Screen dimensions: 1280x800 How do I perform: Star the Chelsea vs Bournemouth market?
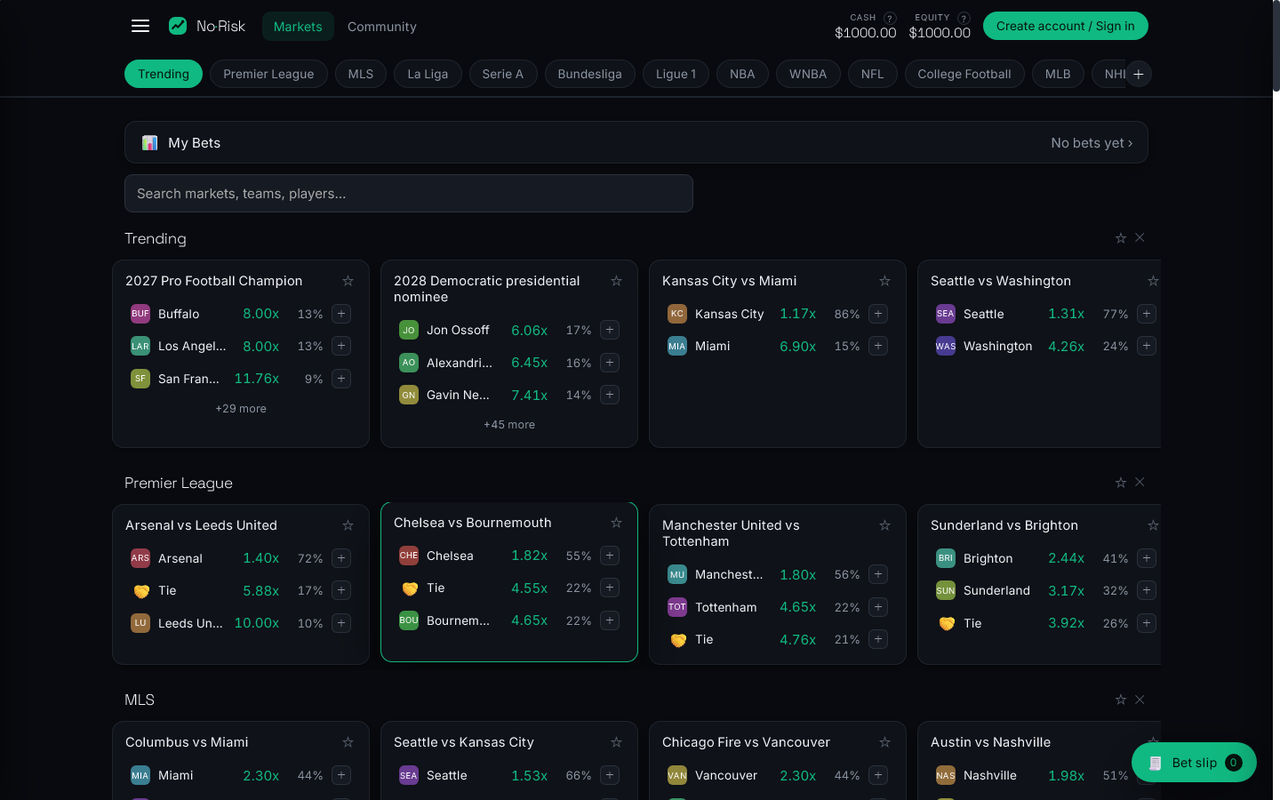tap(617, 523)
